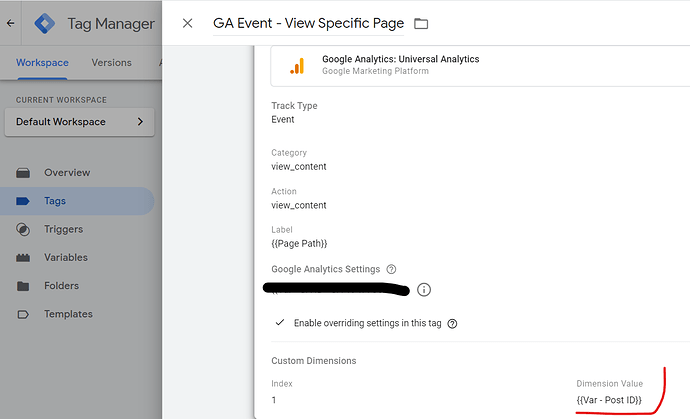
Task: Open help icon beside Enable overriding settings
Action: pos(453,323)
